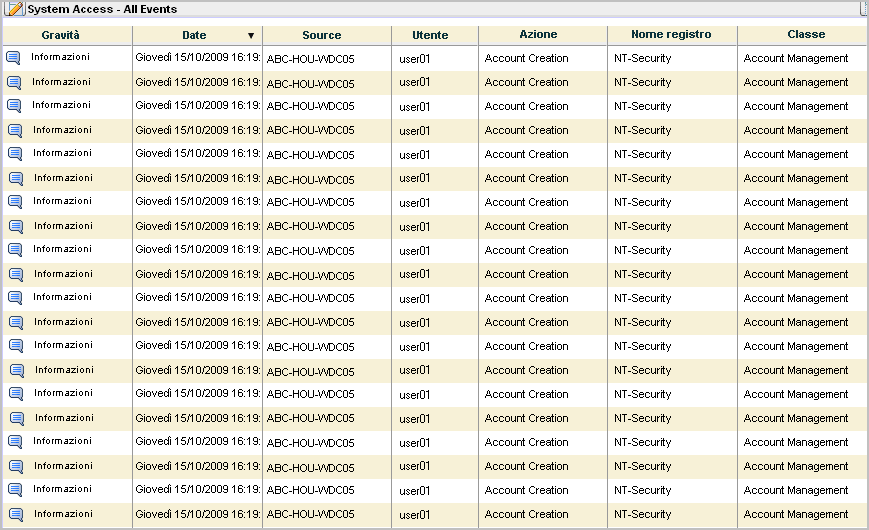Viewport: 869px width, 530px height.
Task: Sort by the Gravità column header
Action: coord(60,35)
